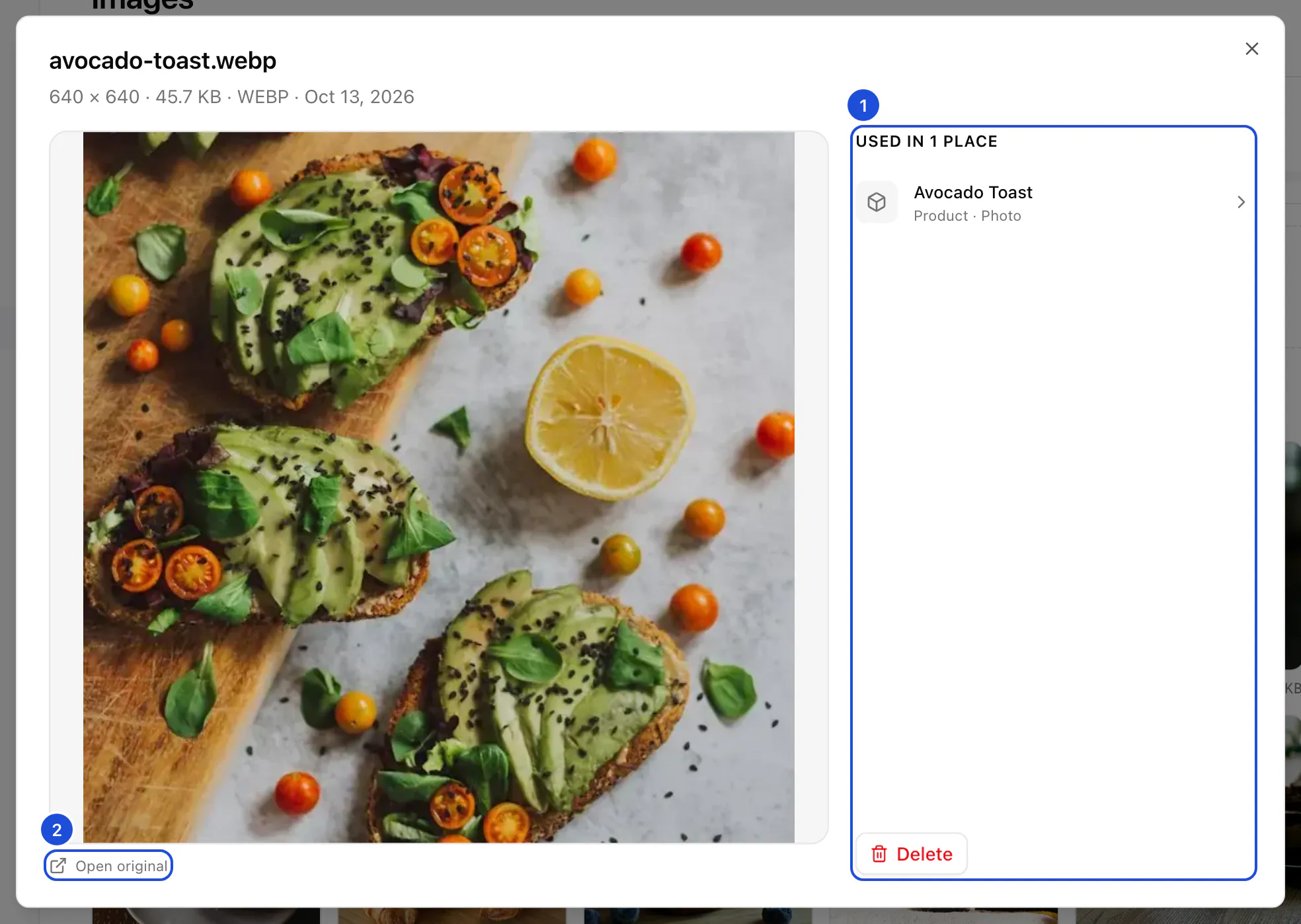Delete the avocado-toast image
Image resolution: width=1301 pixels, height=924 pixels.
912,854
